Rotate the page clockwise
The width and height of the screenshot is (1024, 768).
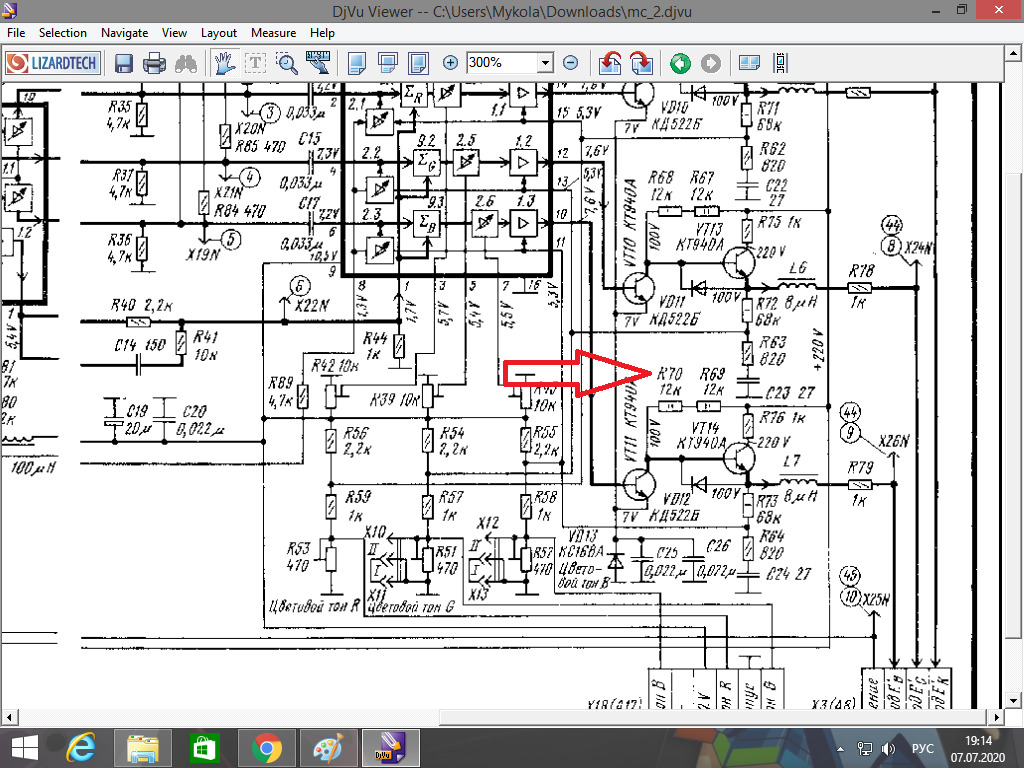[641, 63]
